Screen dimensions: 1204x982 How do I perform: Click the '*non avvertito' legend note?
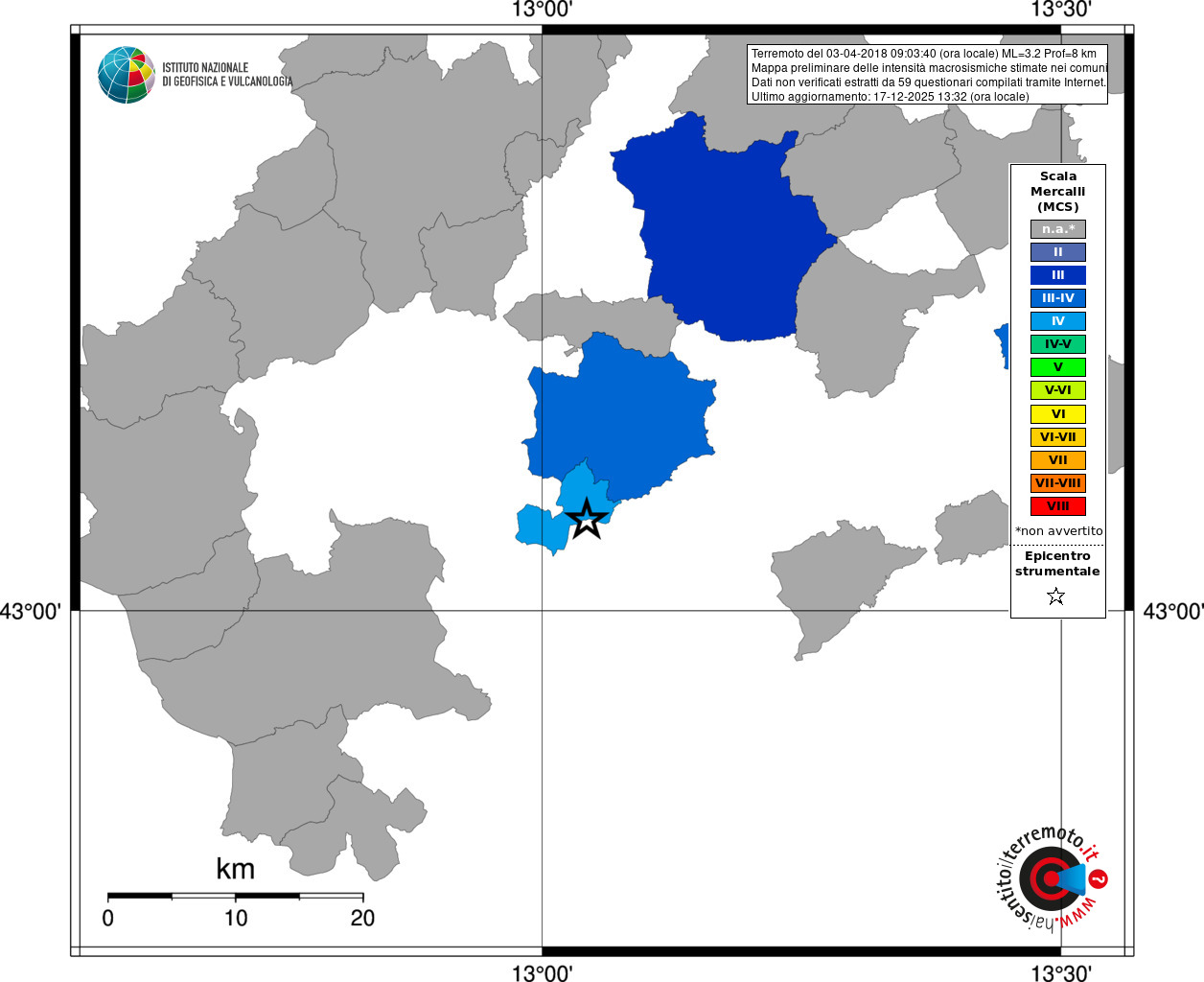pyautogui.click(x=1059, y=530)
